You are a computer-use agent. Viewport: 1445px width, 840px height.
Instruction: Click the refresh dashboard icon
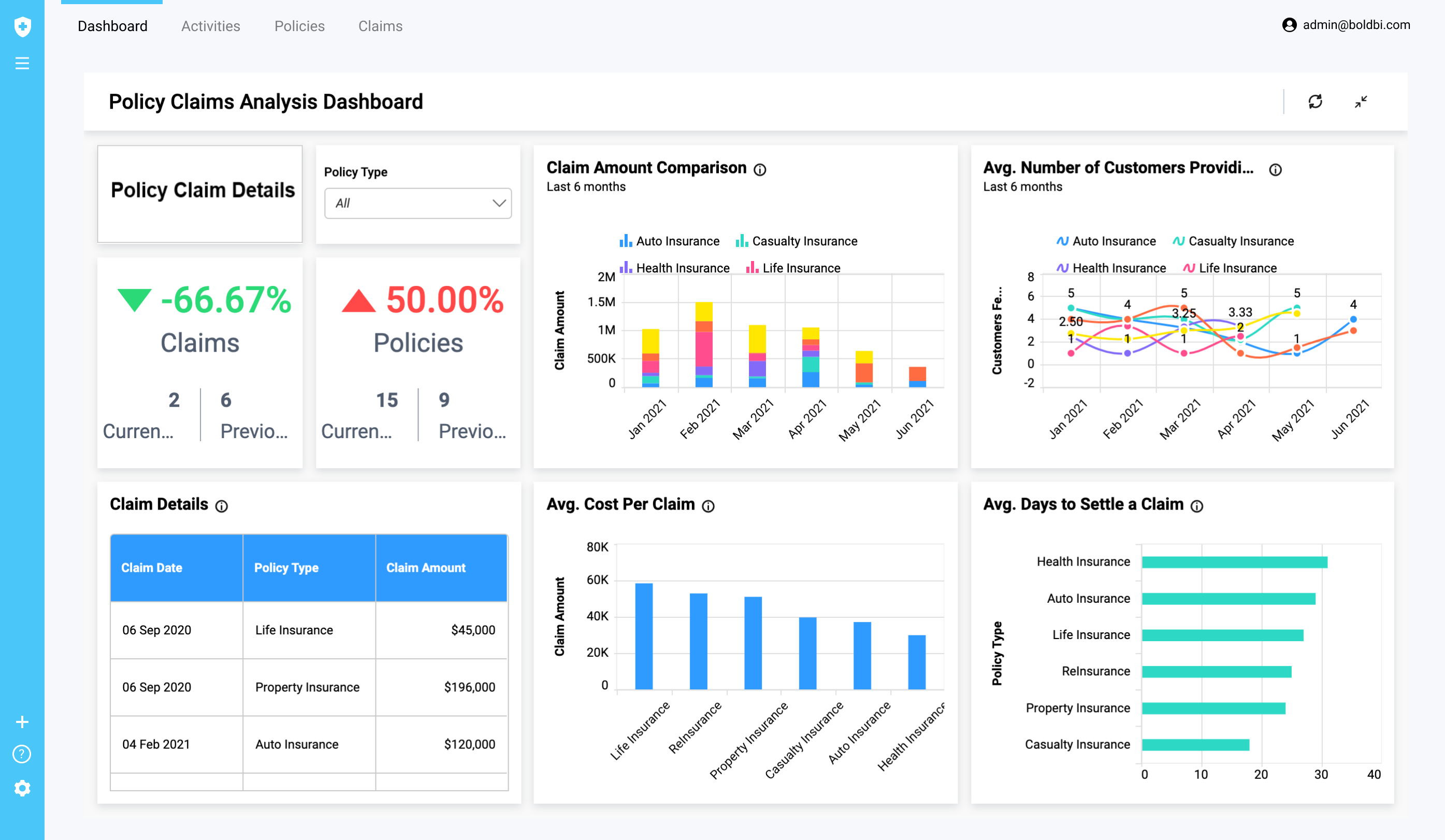tap(1315, 102)
